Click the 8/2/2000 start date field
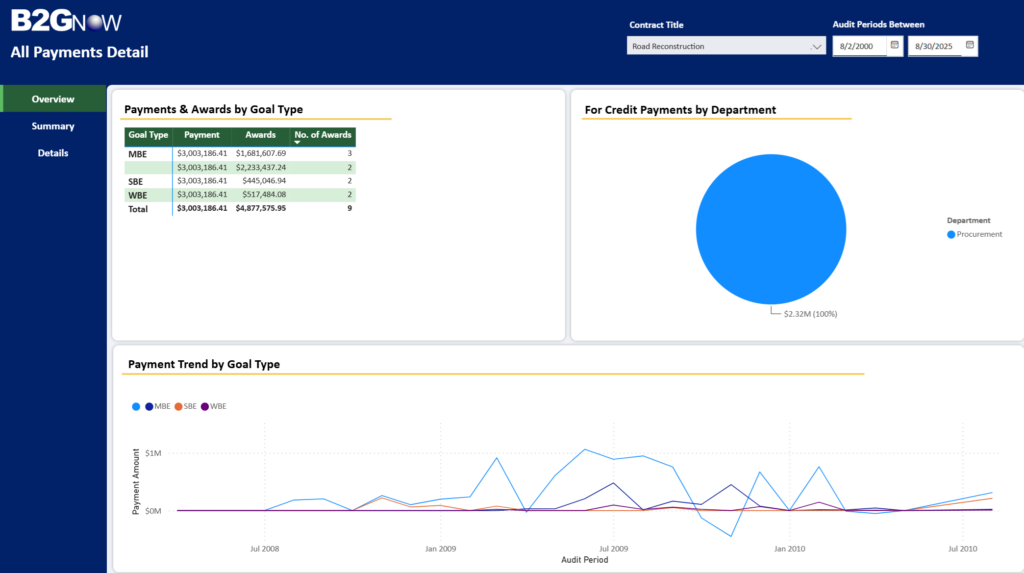1024x573 pixels. pos(859,46)
